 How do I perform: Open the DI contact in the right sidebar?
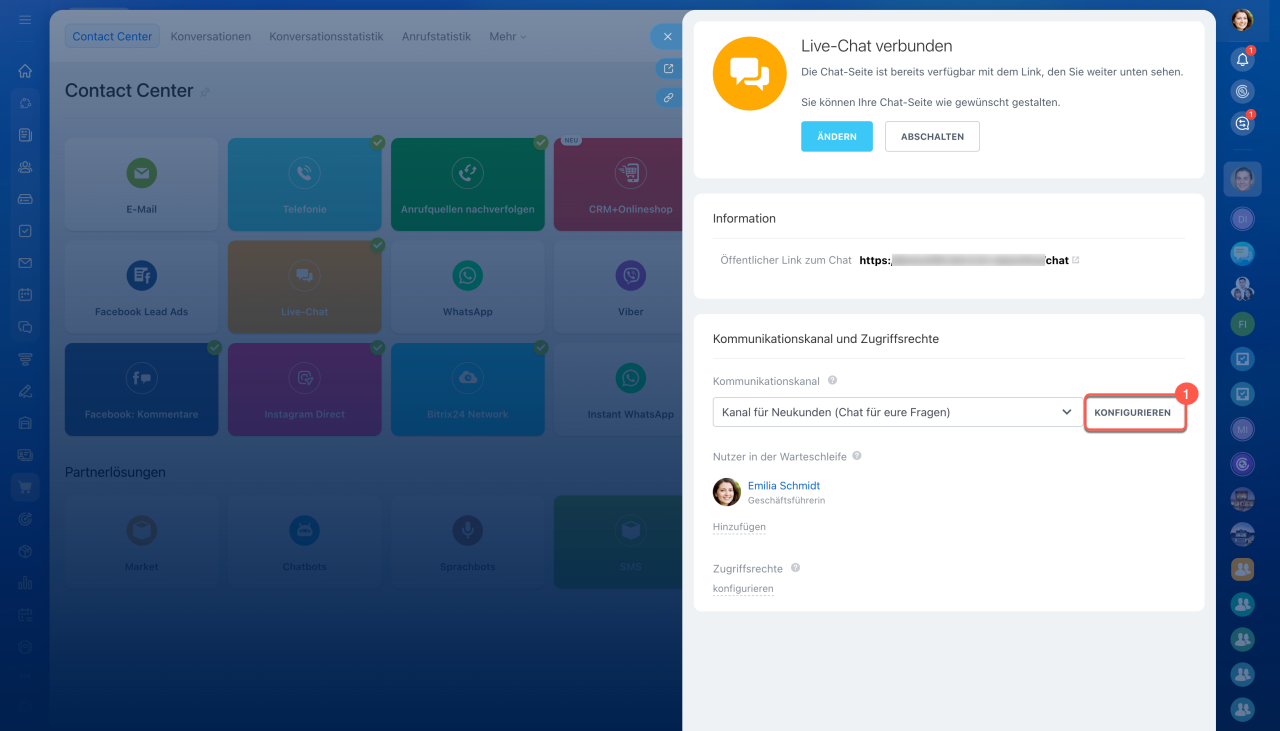click(1242, 218)
